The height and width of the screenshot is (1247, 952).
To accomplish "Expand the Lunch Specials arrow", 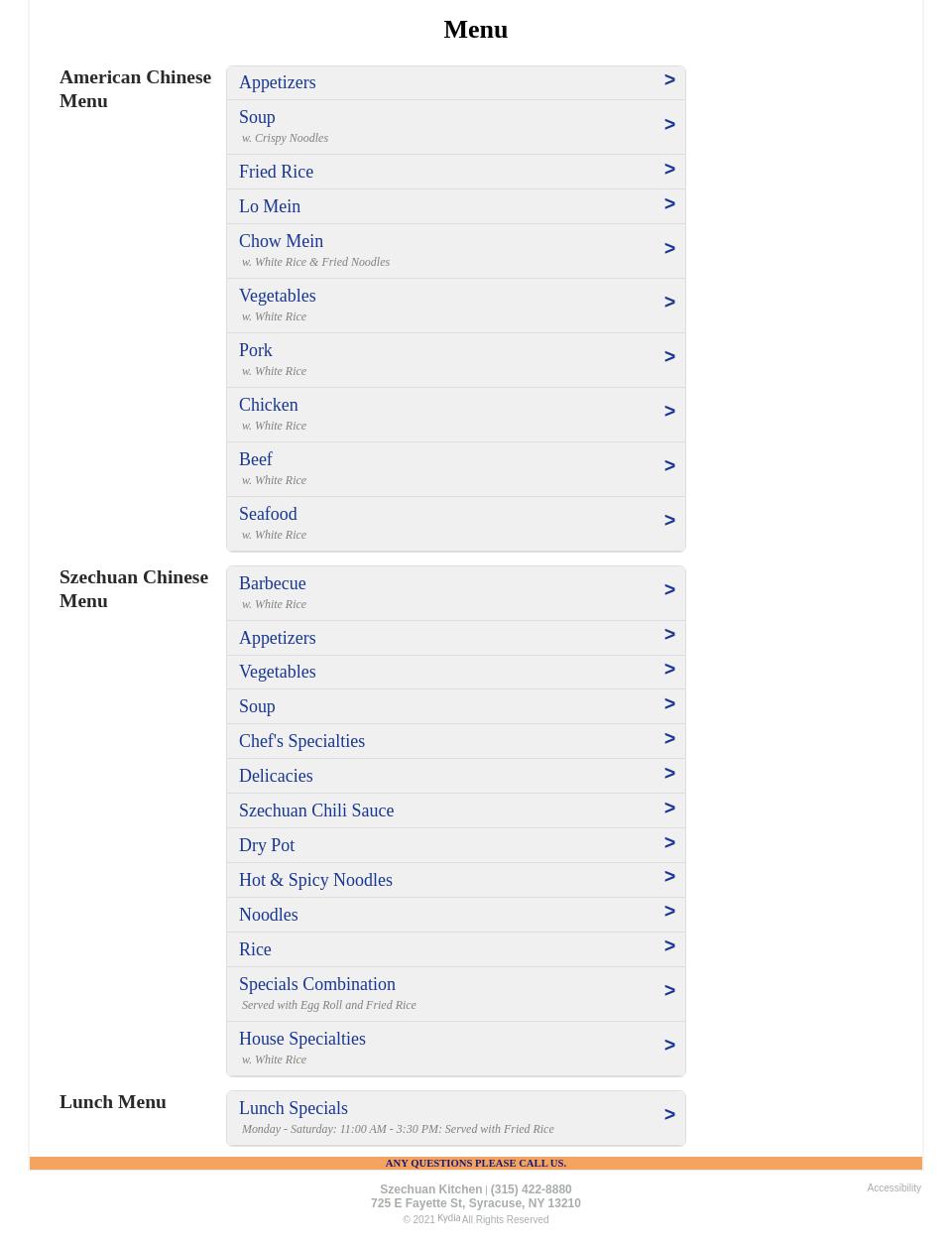I will 669,1115.
